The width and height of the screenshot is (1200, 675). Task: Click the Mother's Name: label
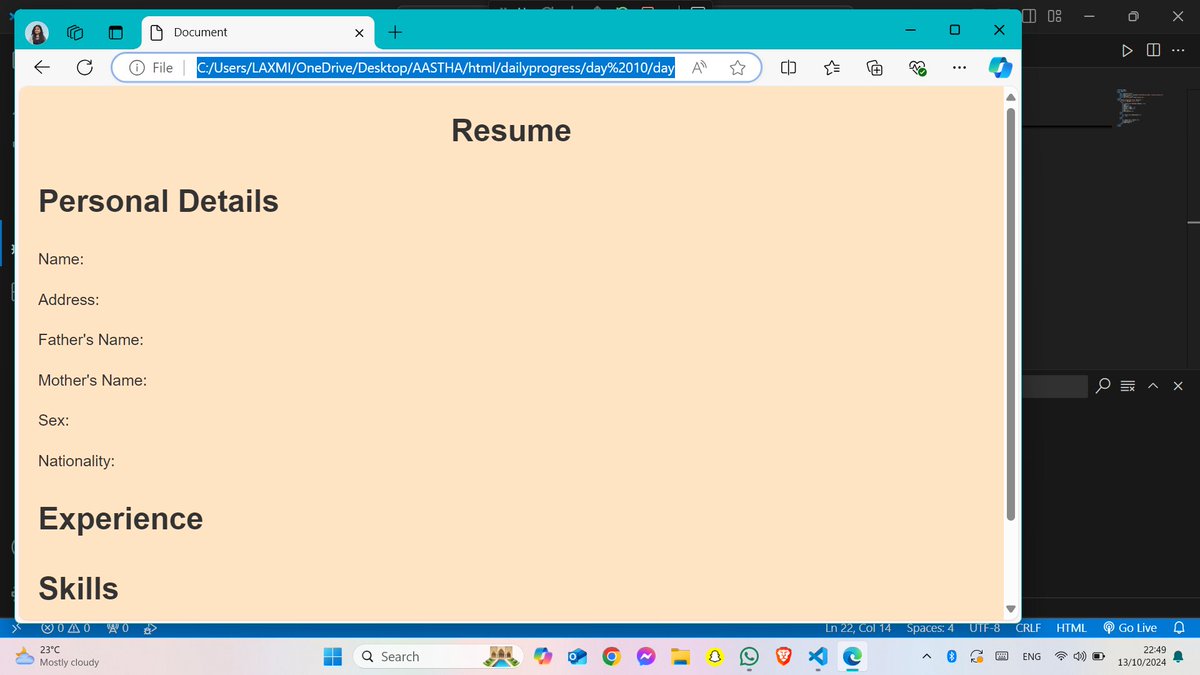click(93, 381)
